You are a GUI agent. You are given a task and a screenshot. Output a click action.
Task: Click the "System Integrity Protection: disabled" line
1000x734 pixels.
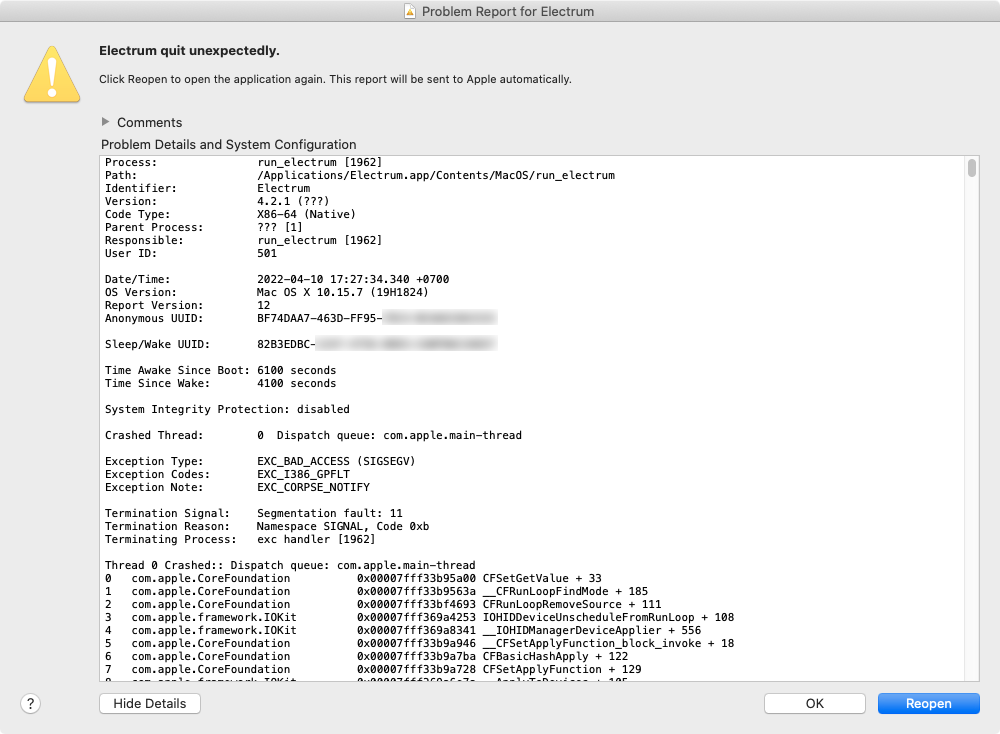[x=227, y=409]
